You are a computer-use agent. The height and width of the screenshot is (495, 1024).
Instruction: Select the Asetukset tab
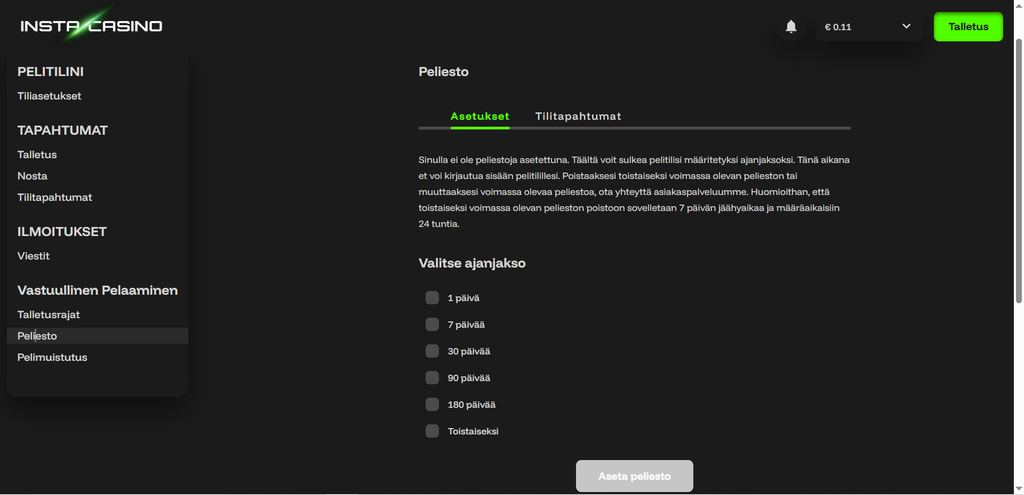(x=480, y=116)
